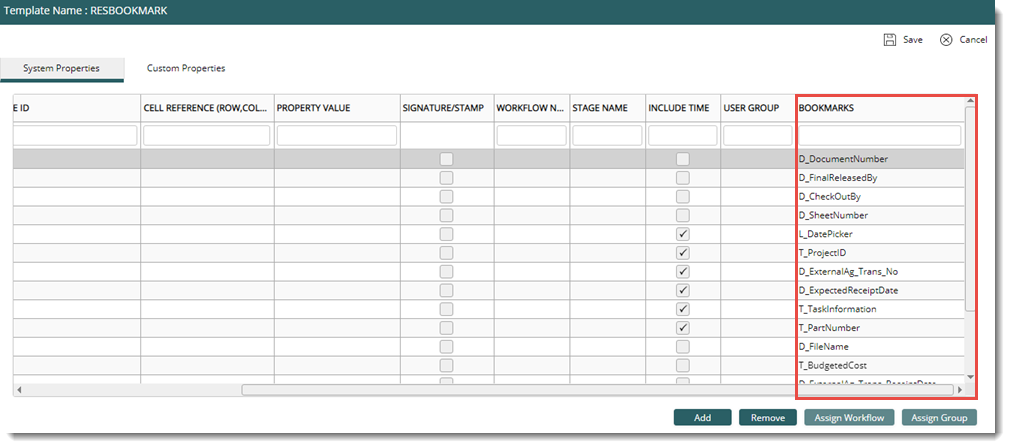Click the Property Value filter input field
1010x448 pixels.
click(x=337, y=135)
